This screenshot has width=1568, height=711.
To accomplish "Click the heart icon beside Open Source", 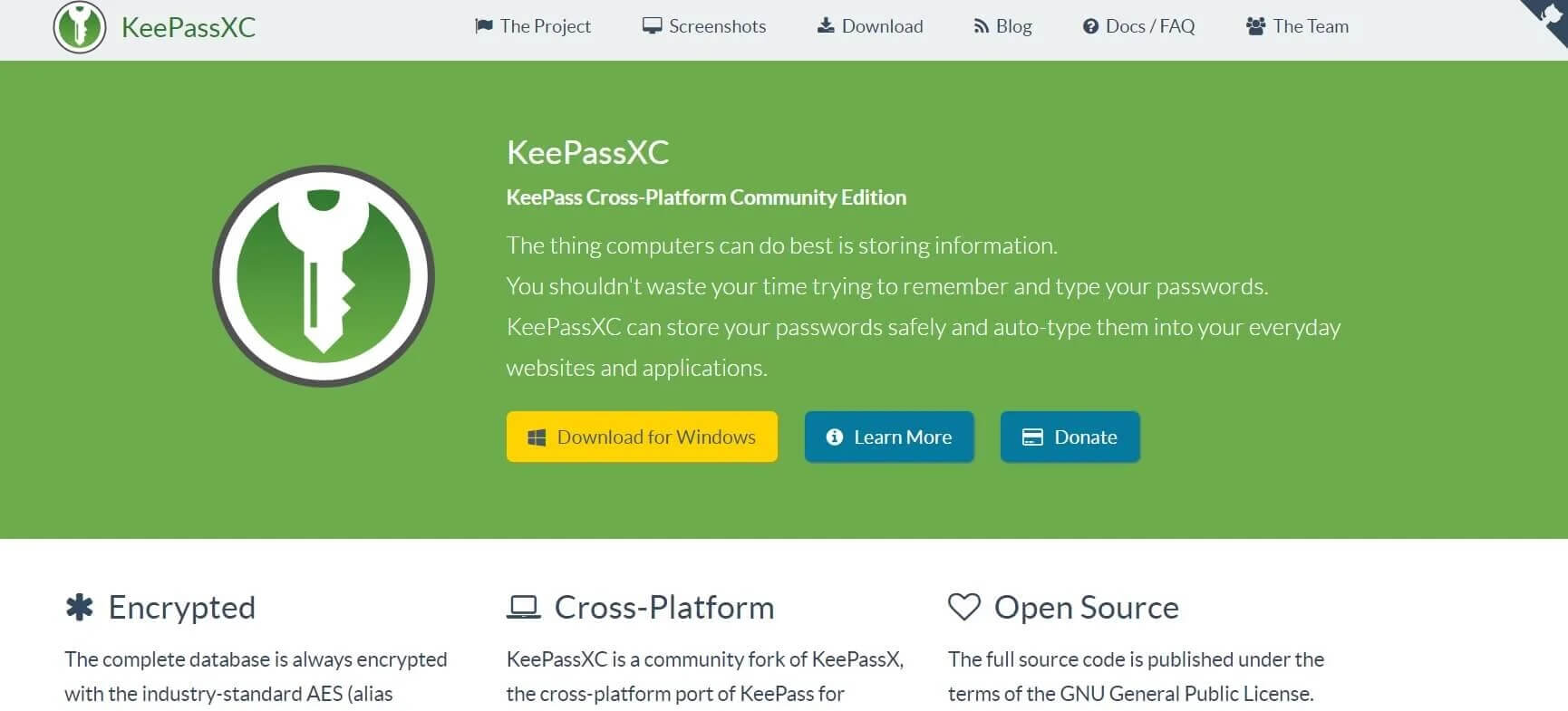I will pos(964,607).
